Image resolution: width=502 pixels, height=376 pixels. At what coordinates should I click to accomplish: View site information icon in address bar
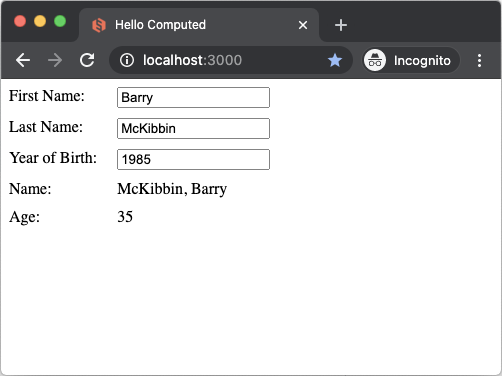[x=127, y=60]
